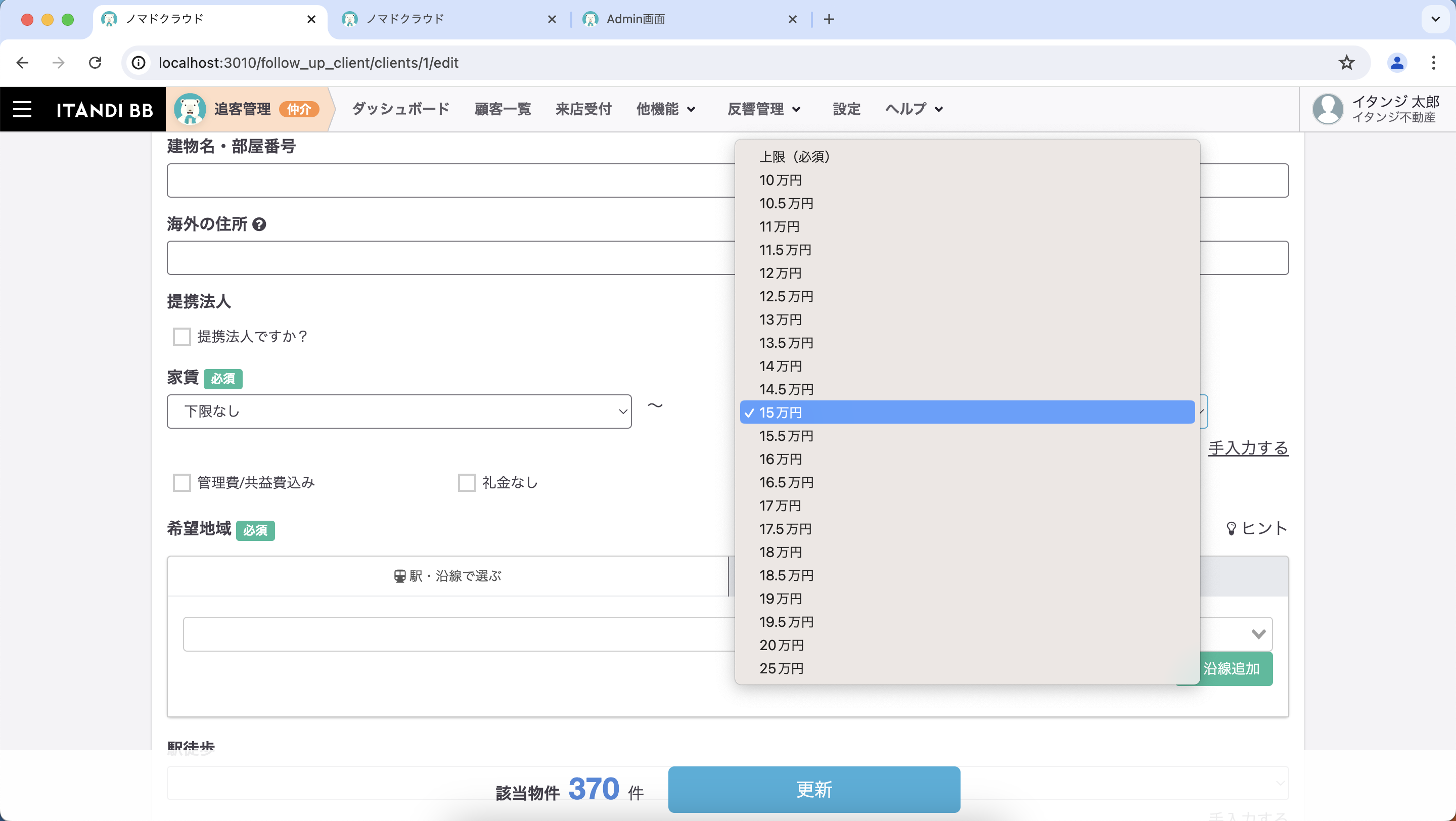Open 設定 page
This screenshot has width=1456, height=821.
pyautogui.click(x=846, y=109)
